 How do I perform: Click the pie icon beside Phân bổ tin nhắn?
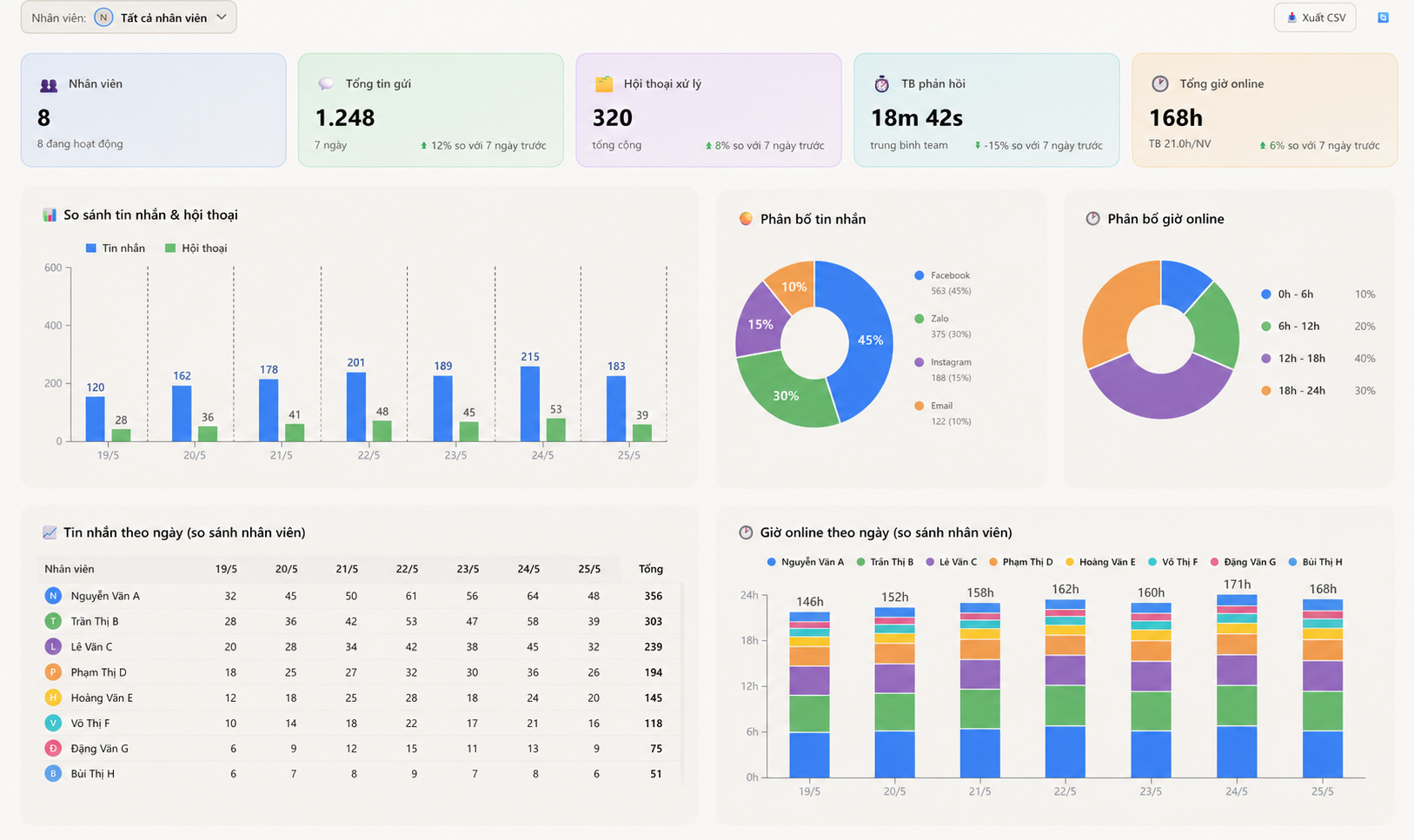tap(746, 219)
